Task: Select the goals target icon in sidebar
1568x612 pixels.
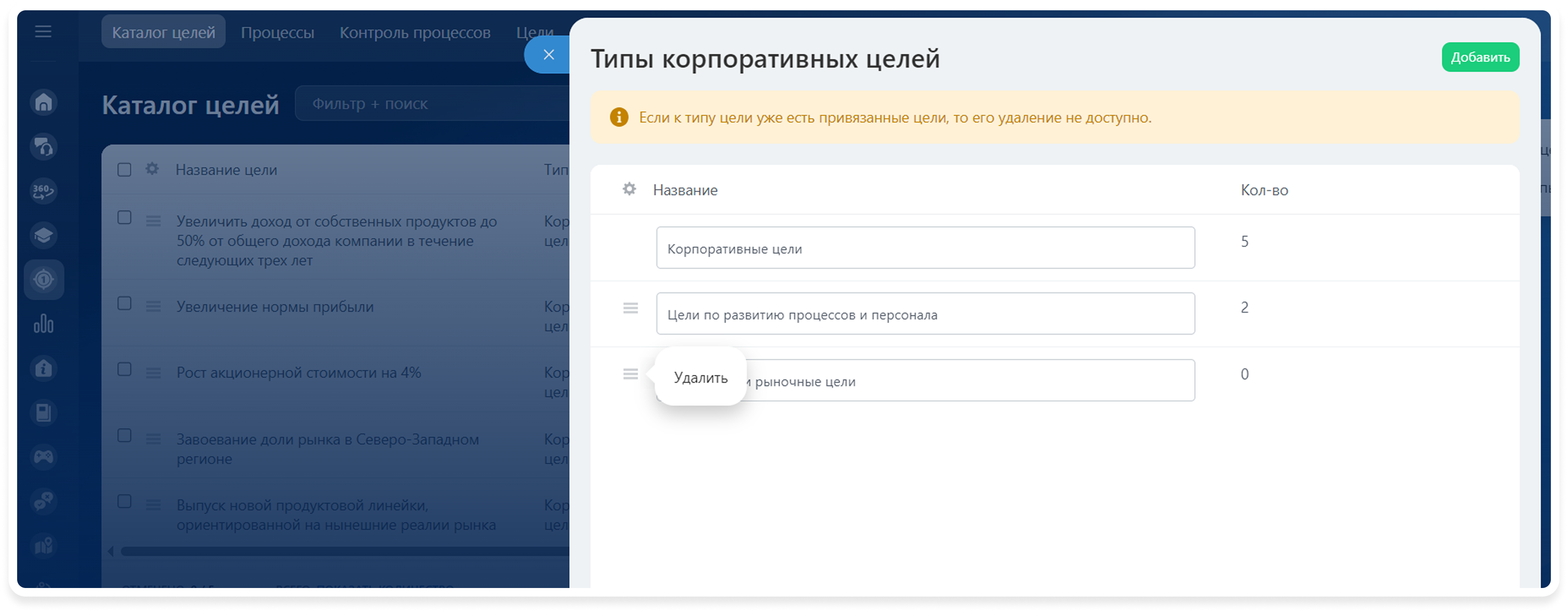Action: coord(44,279)
